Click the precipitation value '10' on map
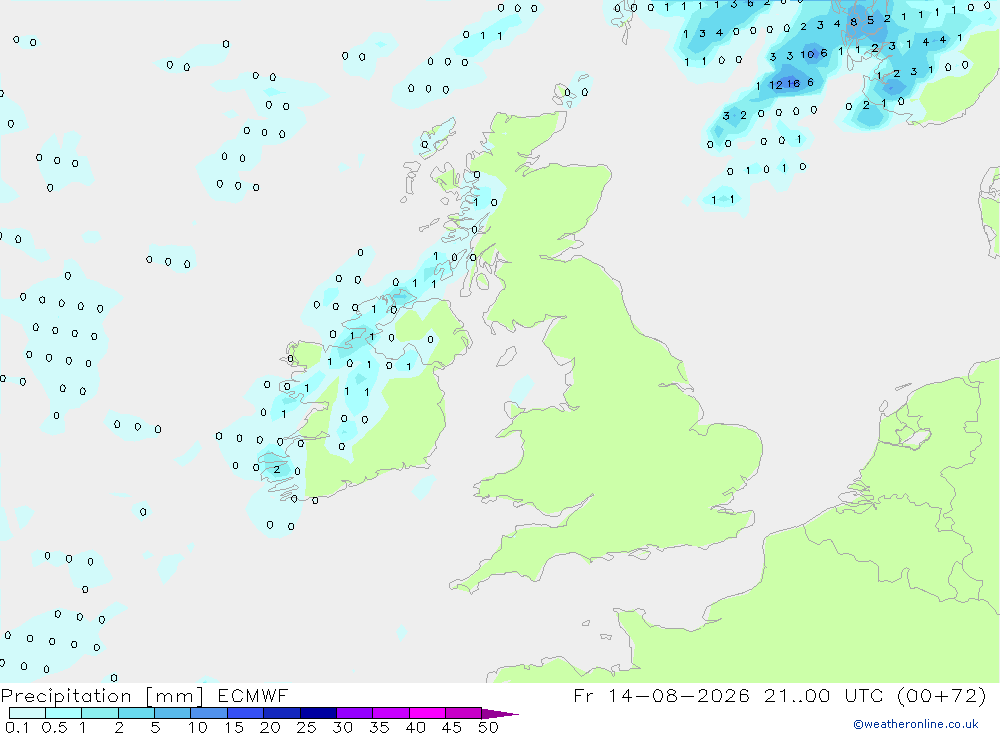 pyautogui.click(x=807, y=55)
